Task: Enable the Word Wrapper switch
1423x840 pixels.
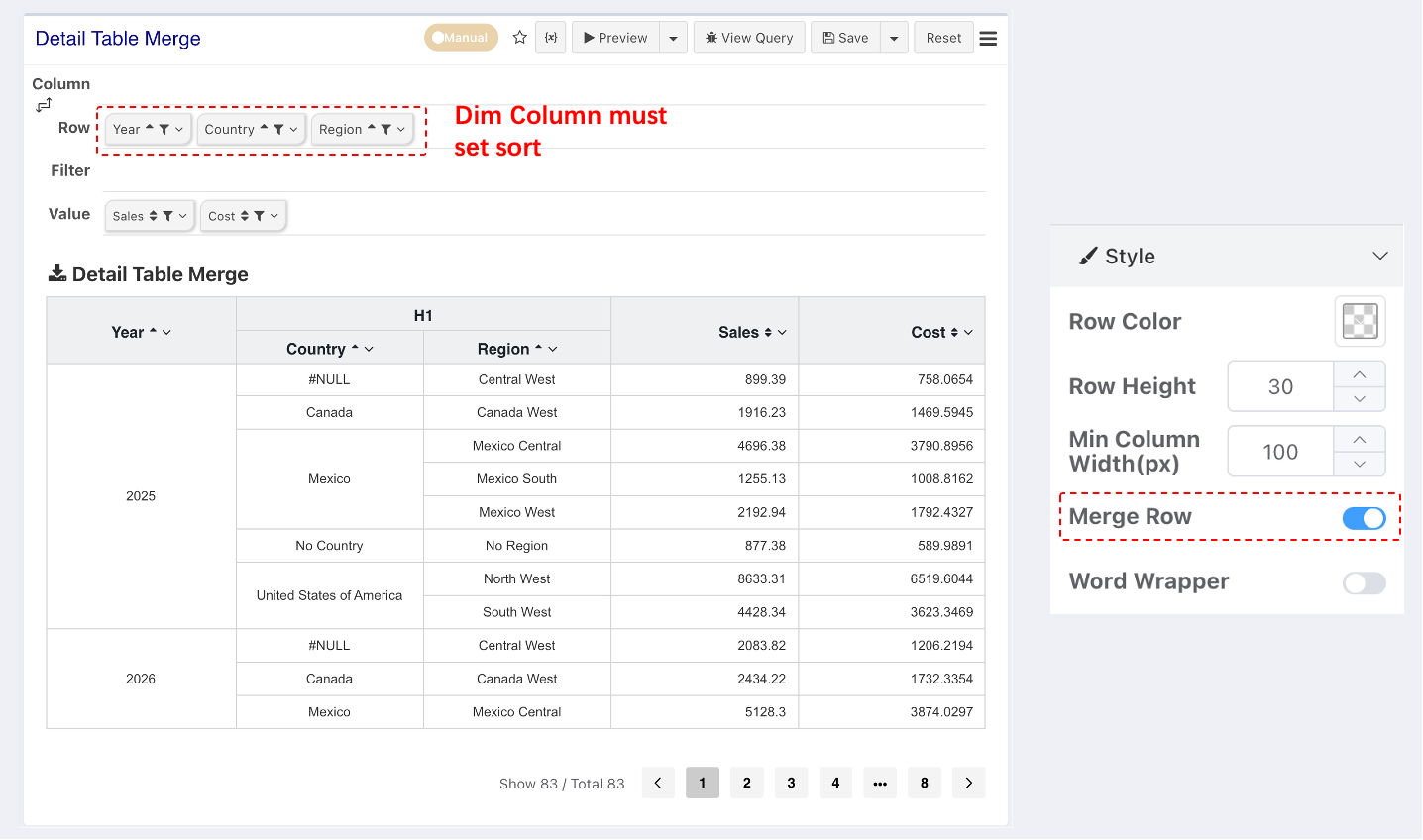Action: coord(1364,583)
